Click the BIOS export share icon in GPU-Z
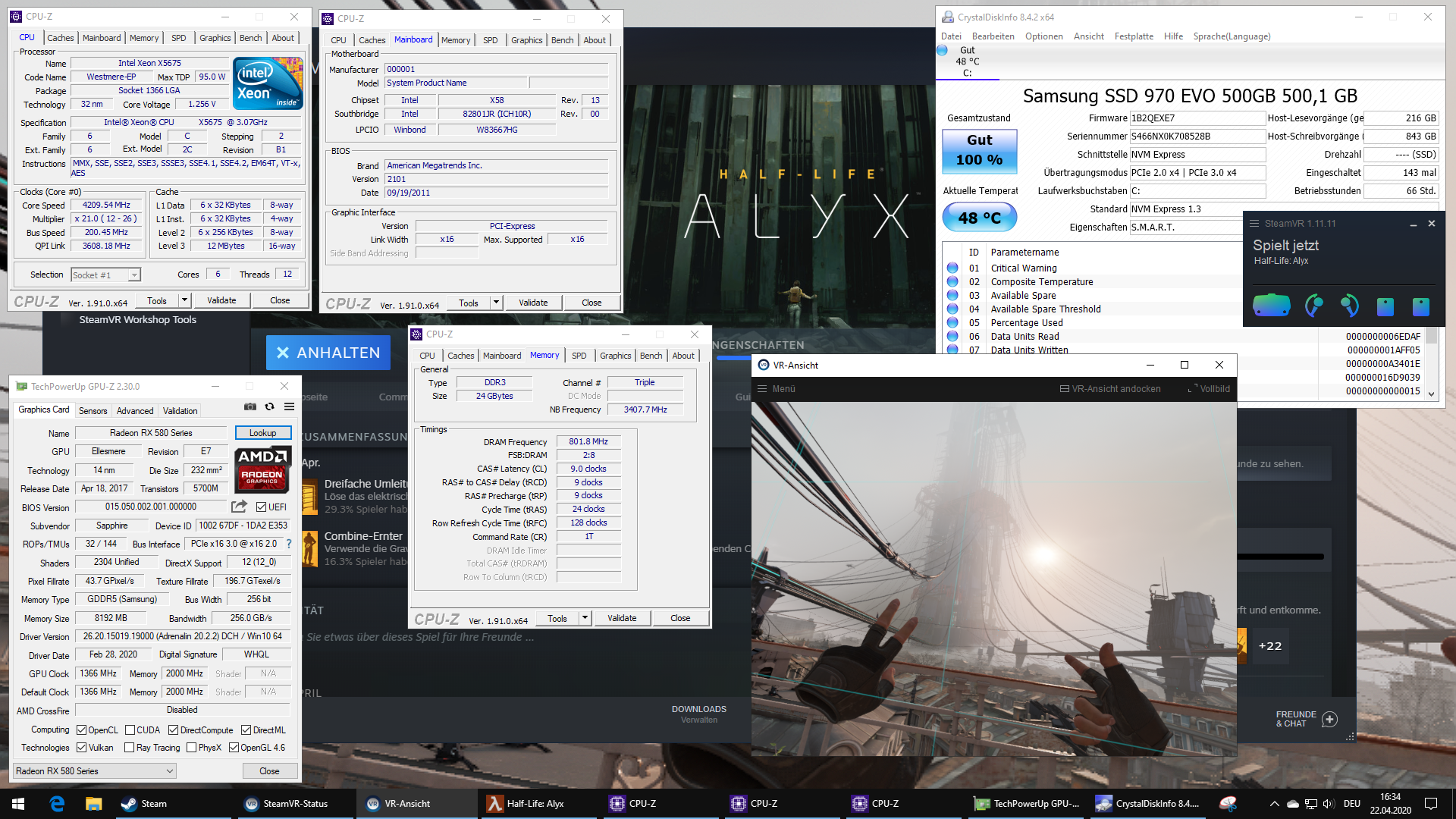 [x=239, y=507]
